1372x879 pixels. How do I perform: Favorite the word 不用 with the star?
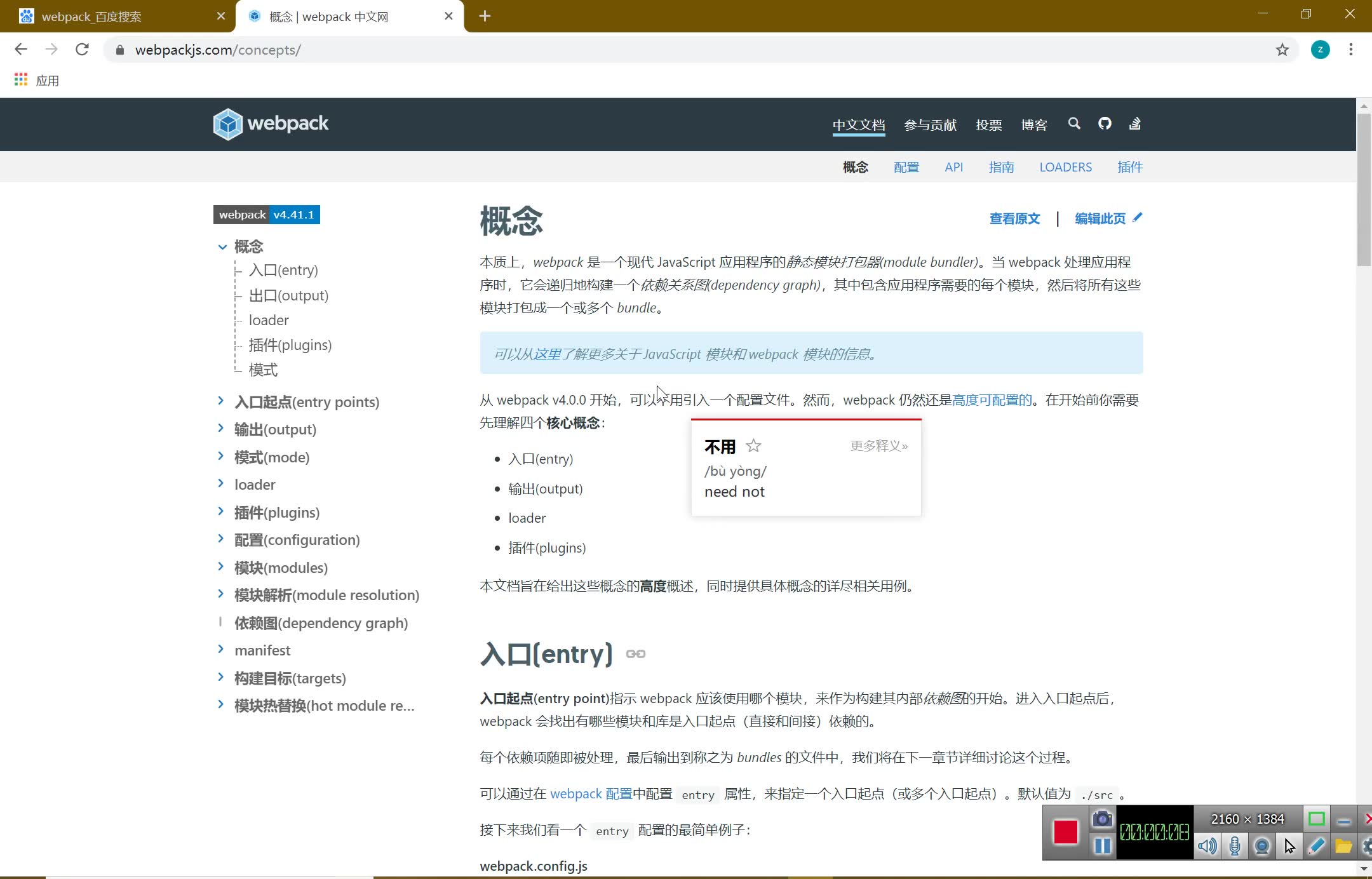[753, 446]
